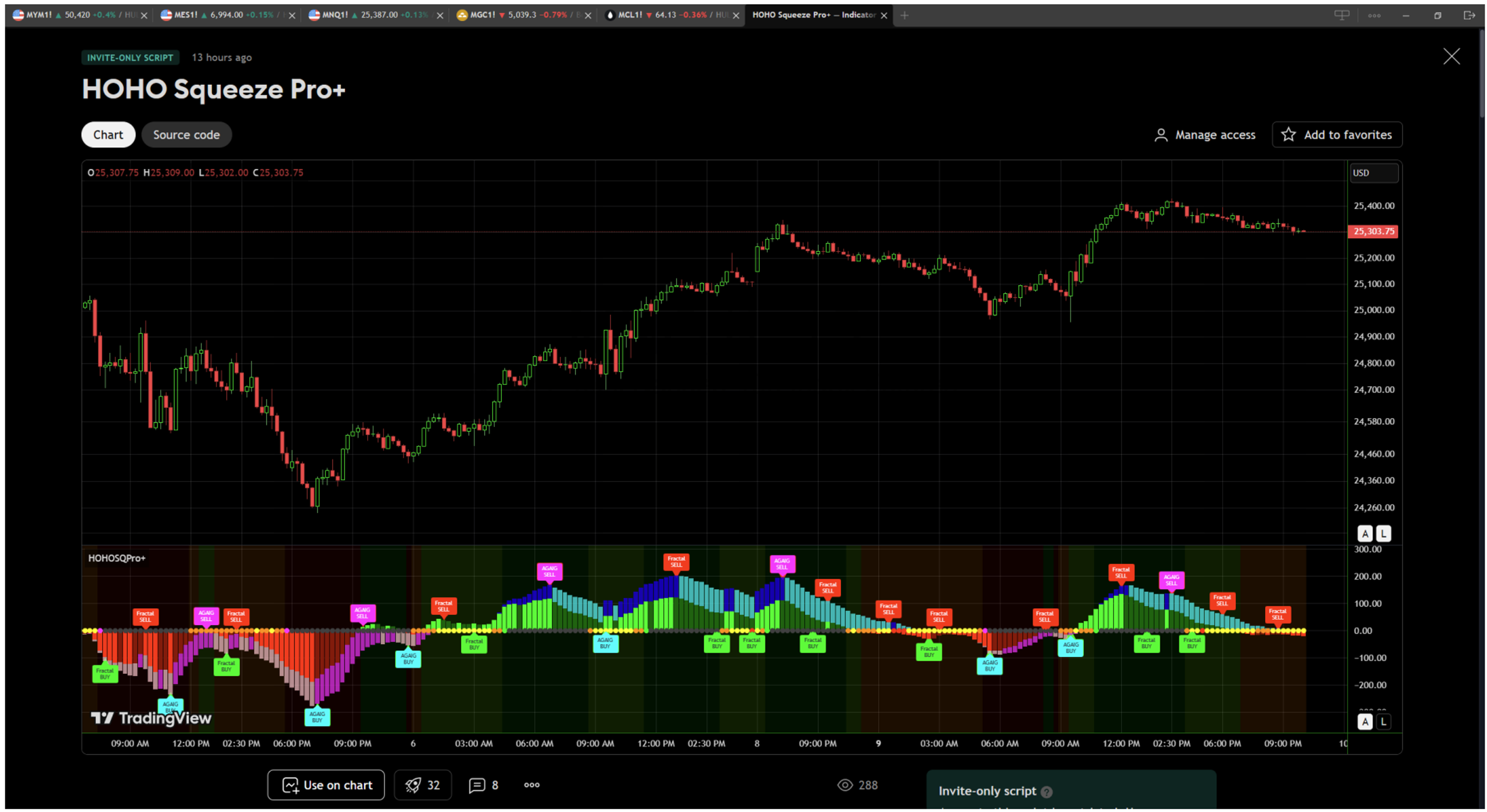Open a new tab with the plus icon
Viewport: 1487px width, 812px height.
904,16
